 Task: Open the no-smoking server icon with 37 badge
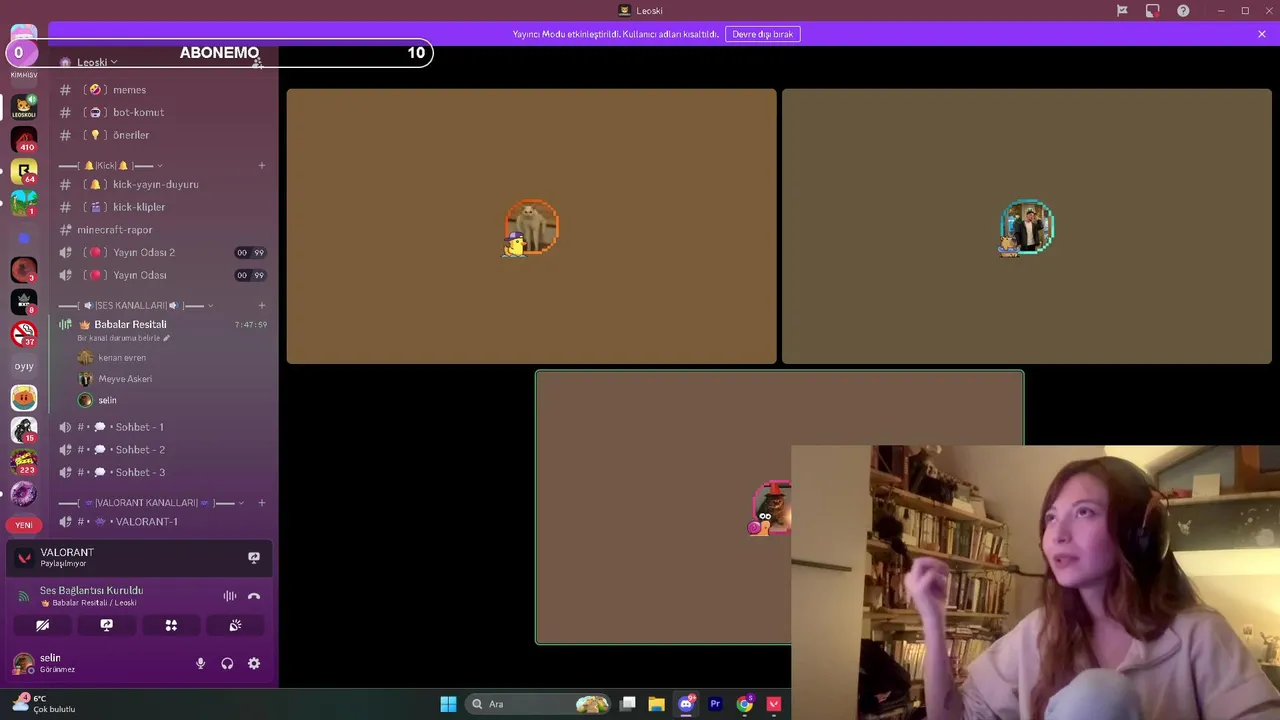24,333
